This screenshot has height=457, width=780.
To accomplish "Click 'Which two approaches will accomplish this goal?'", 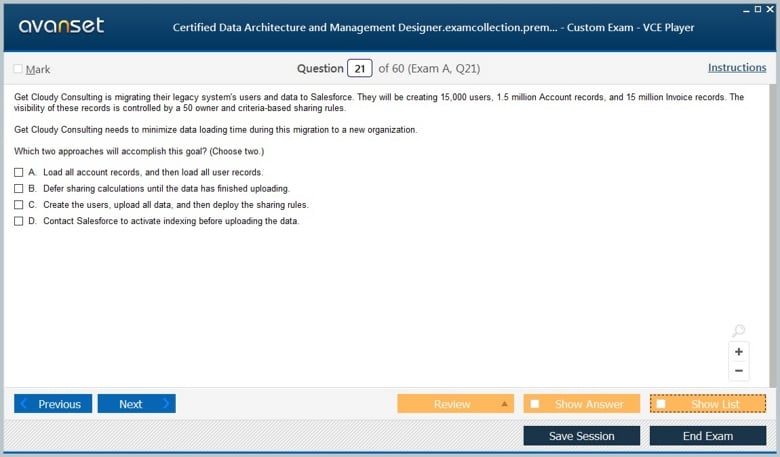I will coord(110,151).
